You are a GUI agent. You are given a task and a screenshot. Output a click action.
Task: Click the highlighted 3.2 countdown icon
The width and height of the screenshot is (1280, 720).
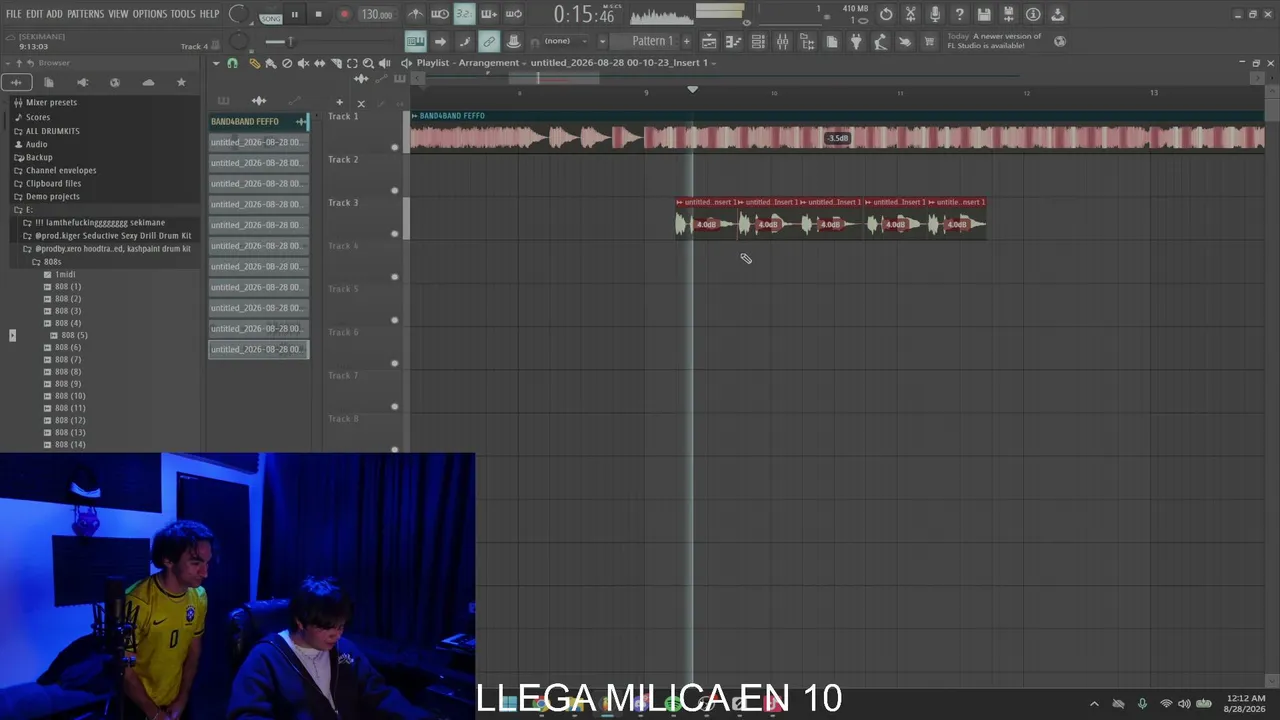[x=464, y=14]
